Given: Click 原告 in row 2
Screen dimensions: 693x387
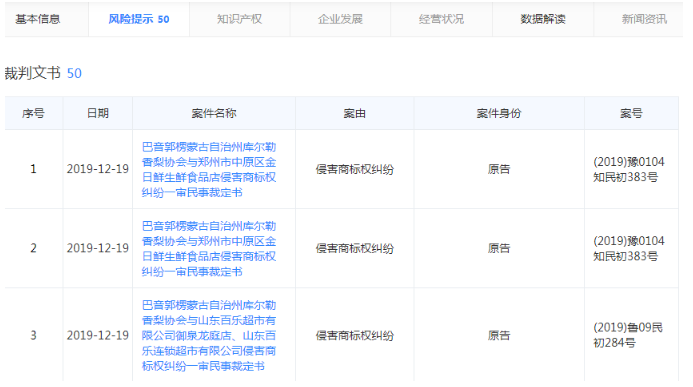Looking at the screenshot, I should coord(499,248).
